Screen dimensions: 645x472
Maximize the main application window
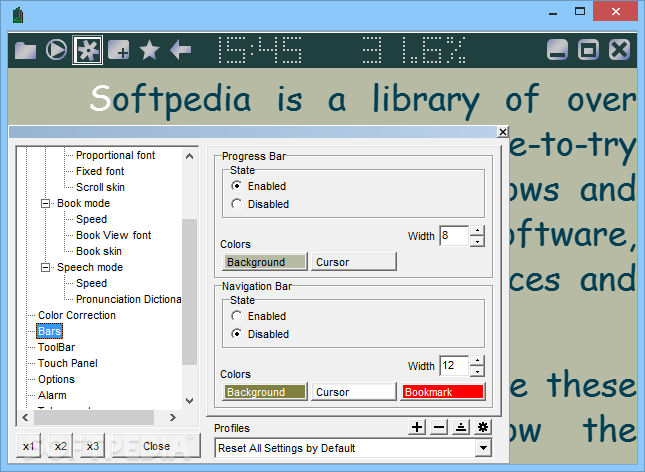pos(580,12)
